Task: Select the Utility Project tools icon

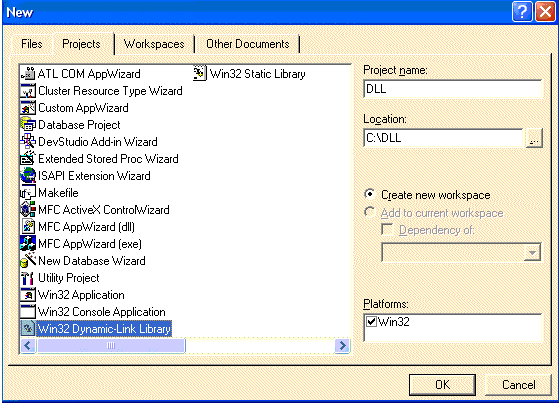Action: [28, 277]
